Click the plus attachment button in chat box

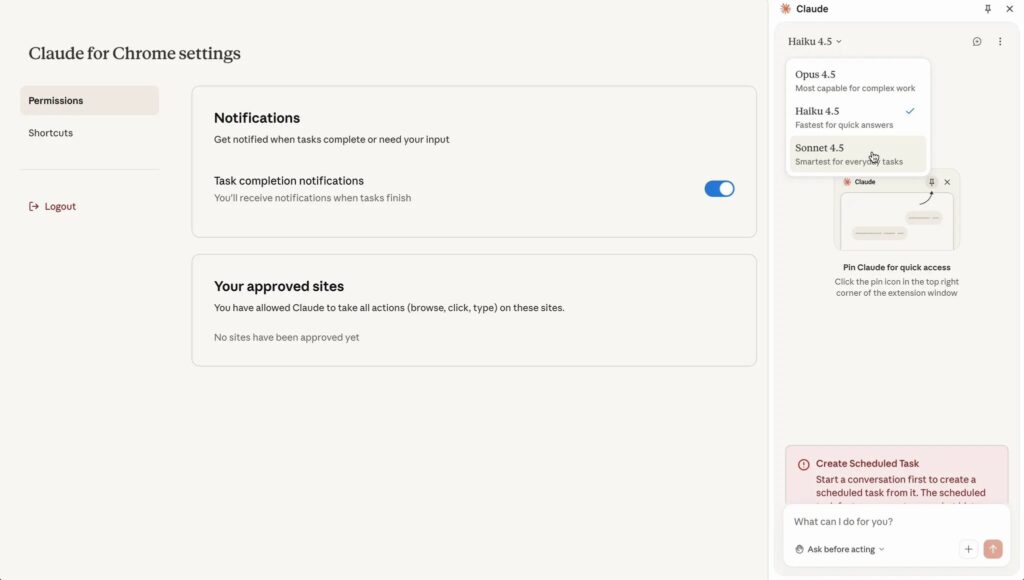coord(968,549)
